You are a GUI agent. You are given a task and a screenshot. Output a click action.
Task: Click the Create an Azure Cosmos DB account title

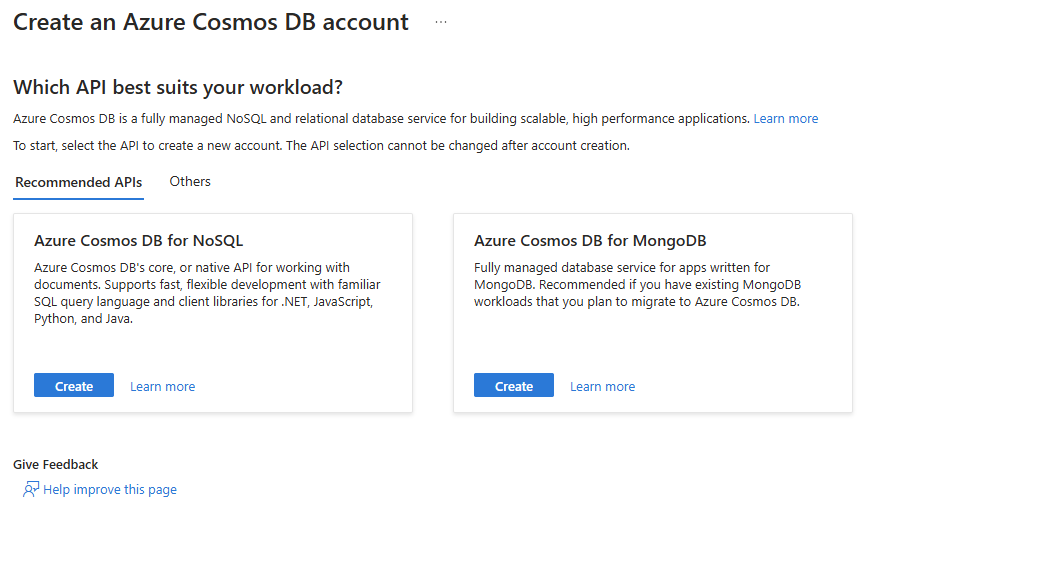tap(210, 22)
